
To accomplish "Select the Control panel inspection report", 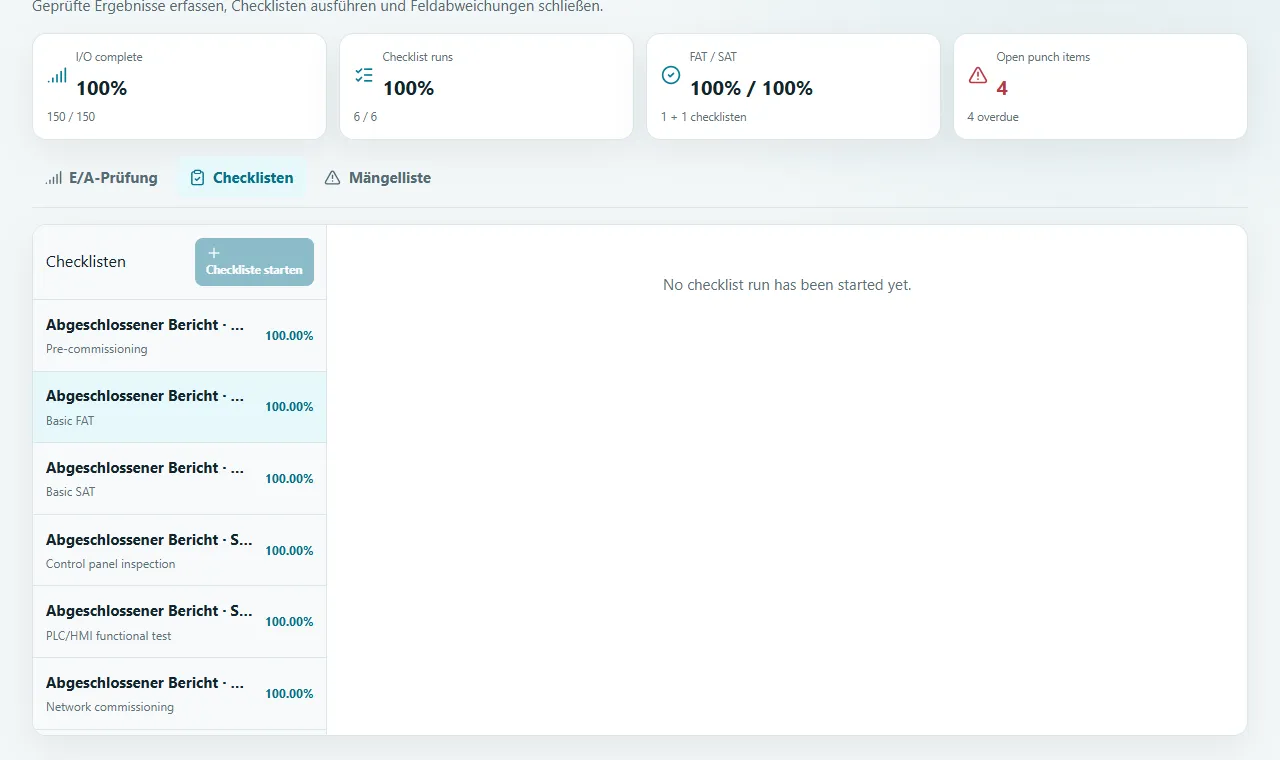I will (x=180, y=551).
